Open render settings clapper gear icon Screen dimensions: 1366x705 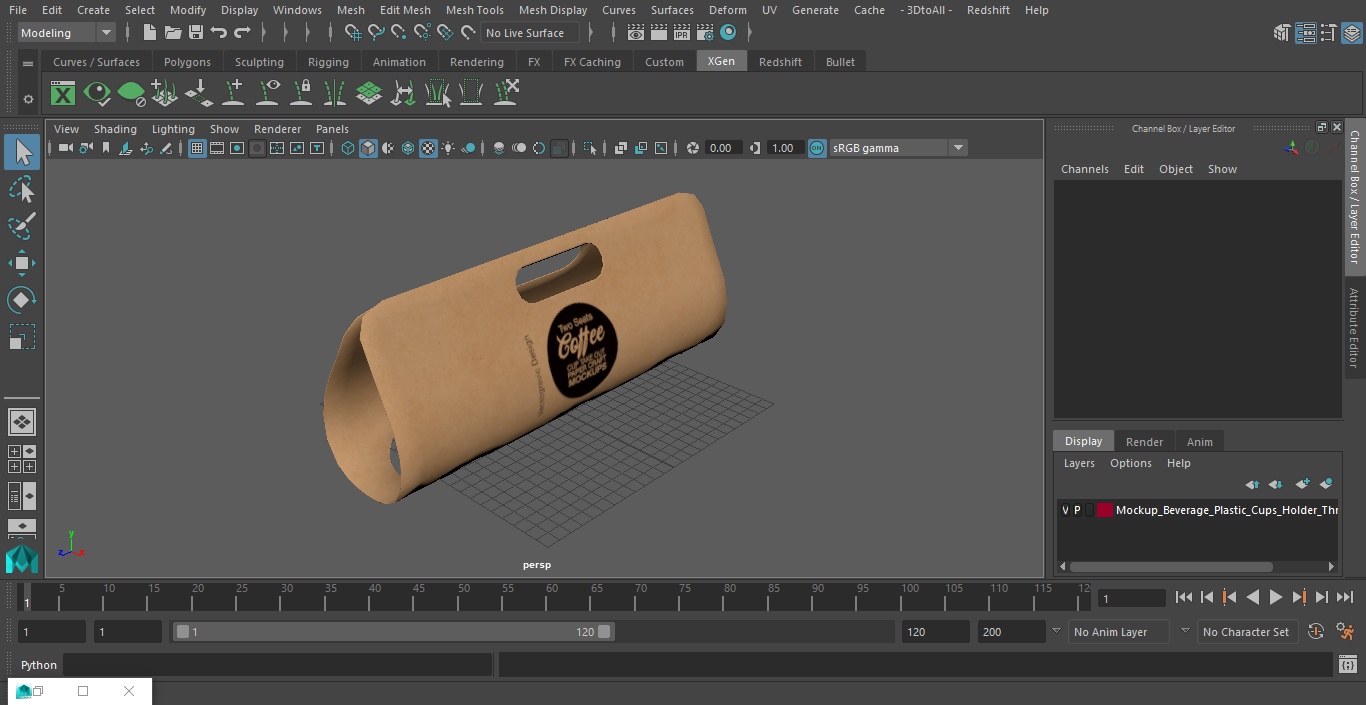(705, 33)
